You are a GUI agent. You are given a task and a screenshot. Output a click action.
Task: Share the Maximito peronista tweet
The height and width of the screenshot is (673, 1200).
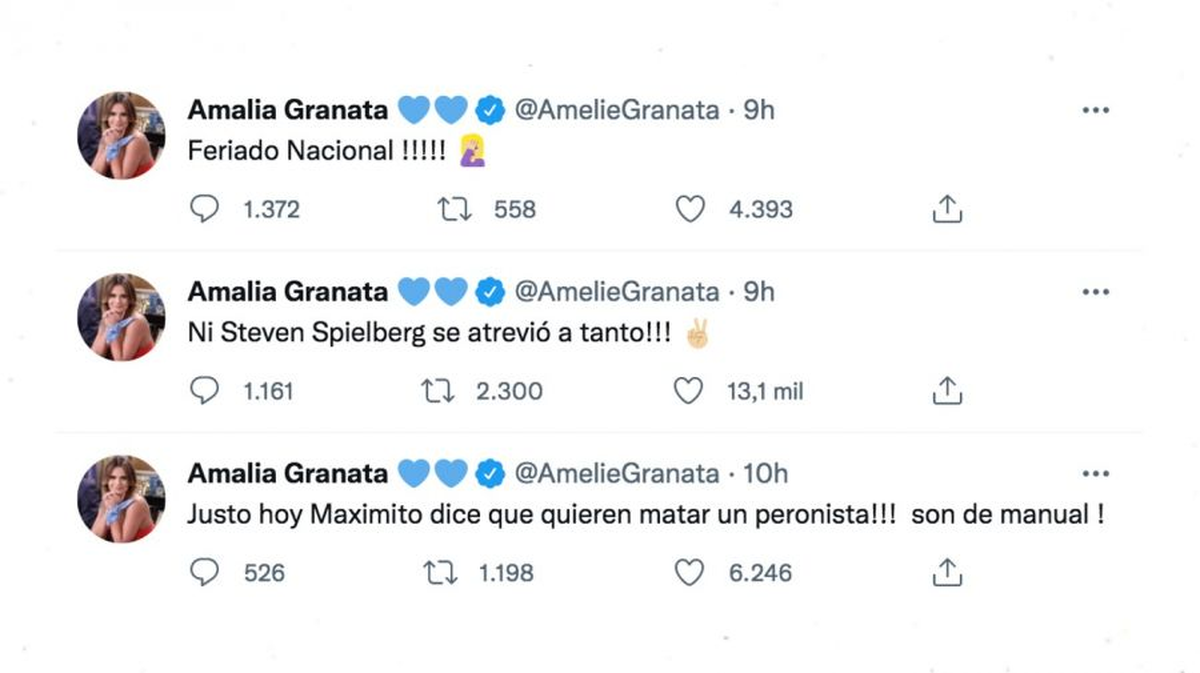point(946,572)
